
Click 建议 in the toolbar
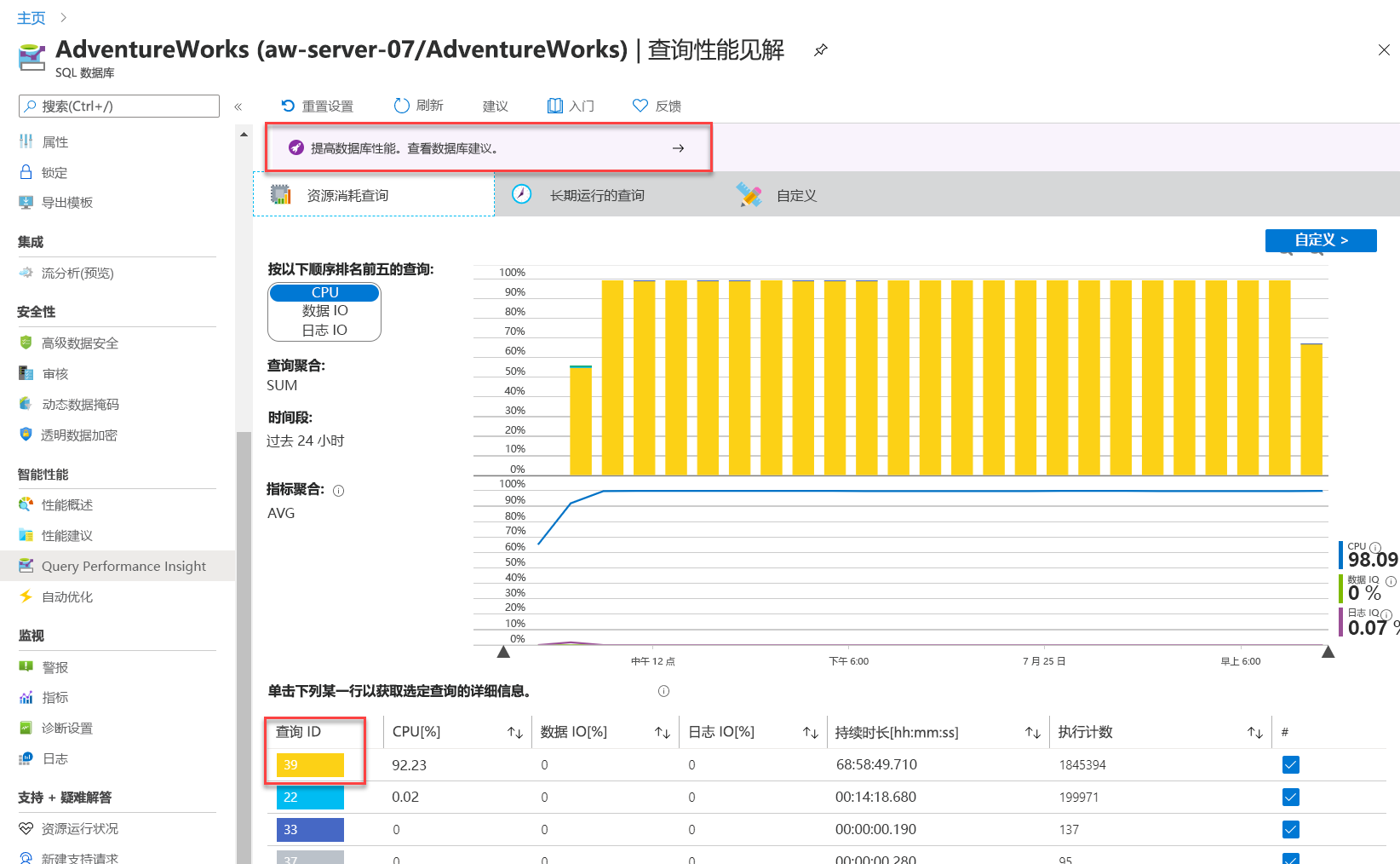(x=496, y=106)
